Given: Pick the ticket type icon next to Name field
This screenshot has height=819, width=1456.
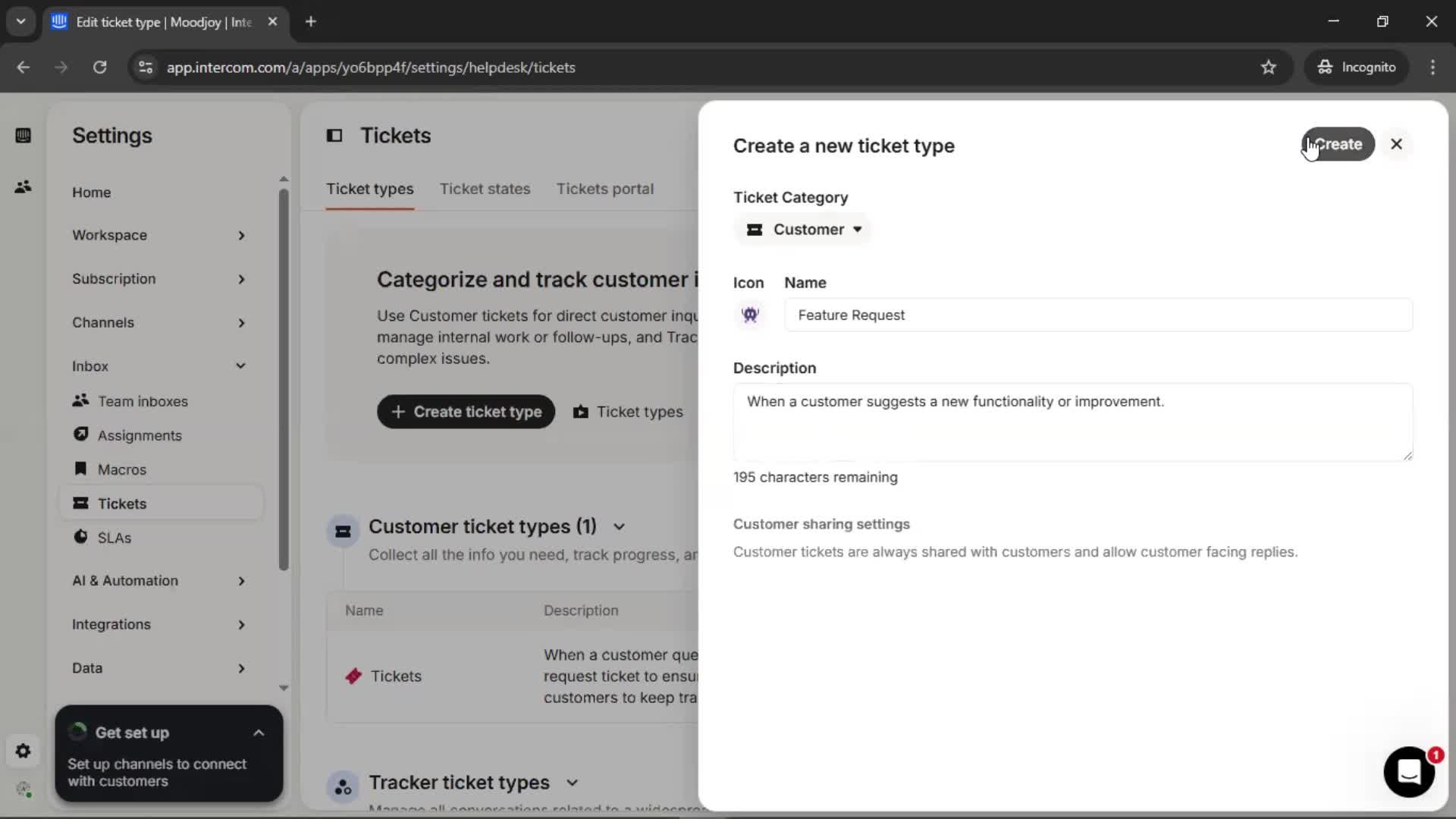Looking at the screenshot, I should point(750,315).
